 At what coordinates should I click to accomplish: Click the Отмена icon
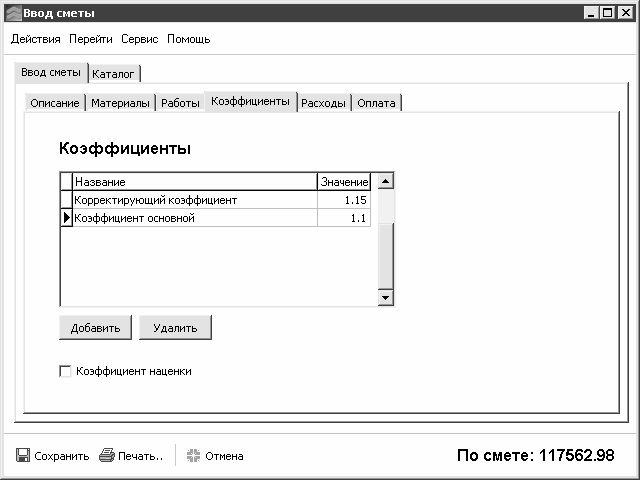click(193, 455)
